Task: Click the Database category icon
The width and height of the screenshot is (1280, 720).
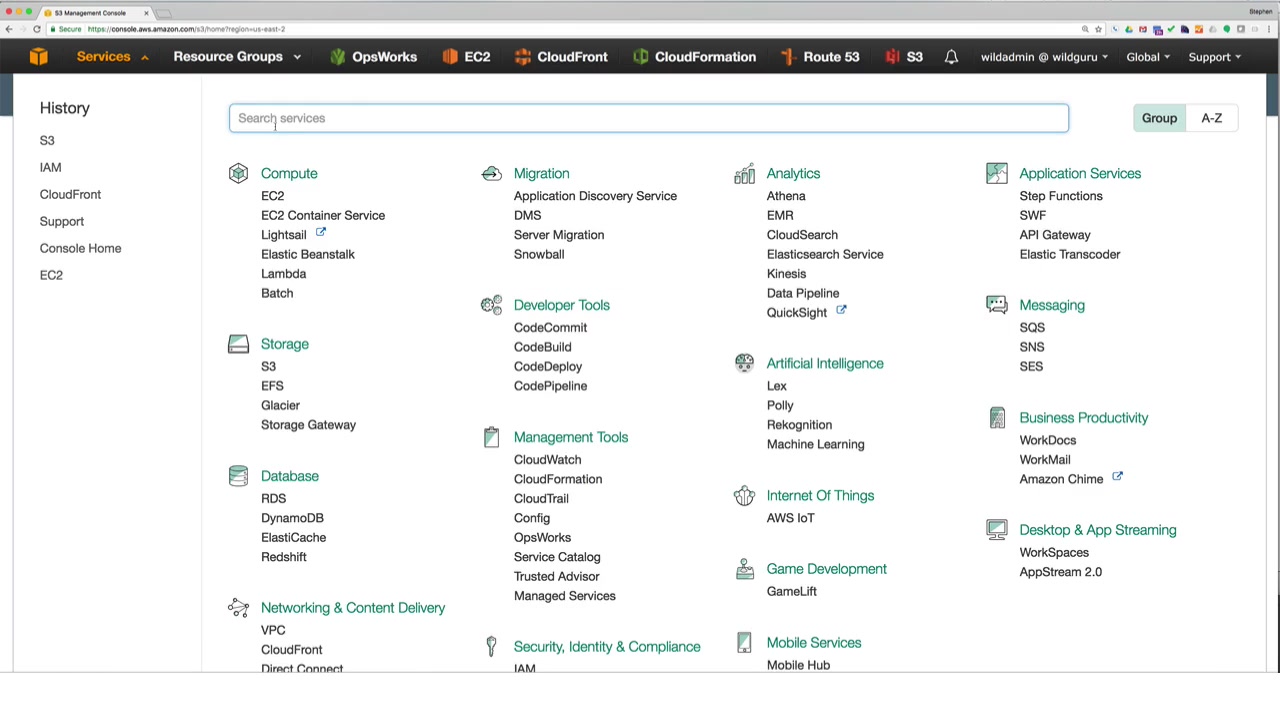Action: click(x=238, y=476)
